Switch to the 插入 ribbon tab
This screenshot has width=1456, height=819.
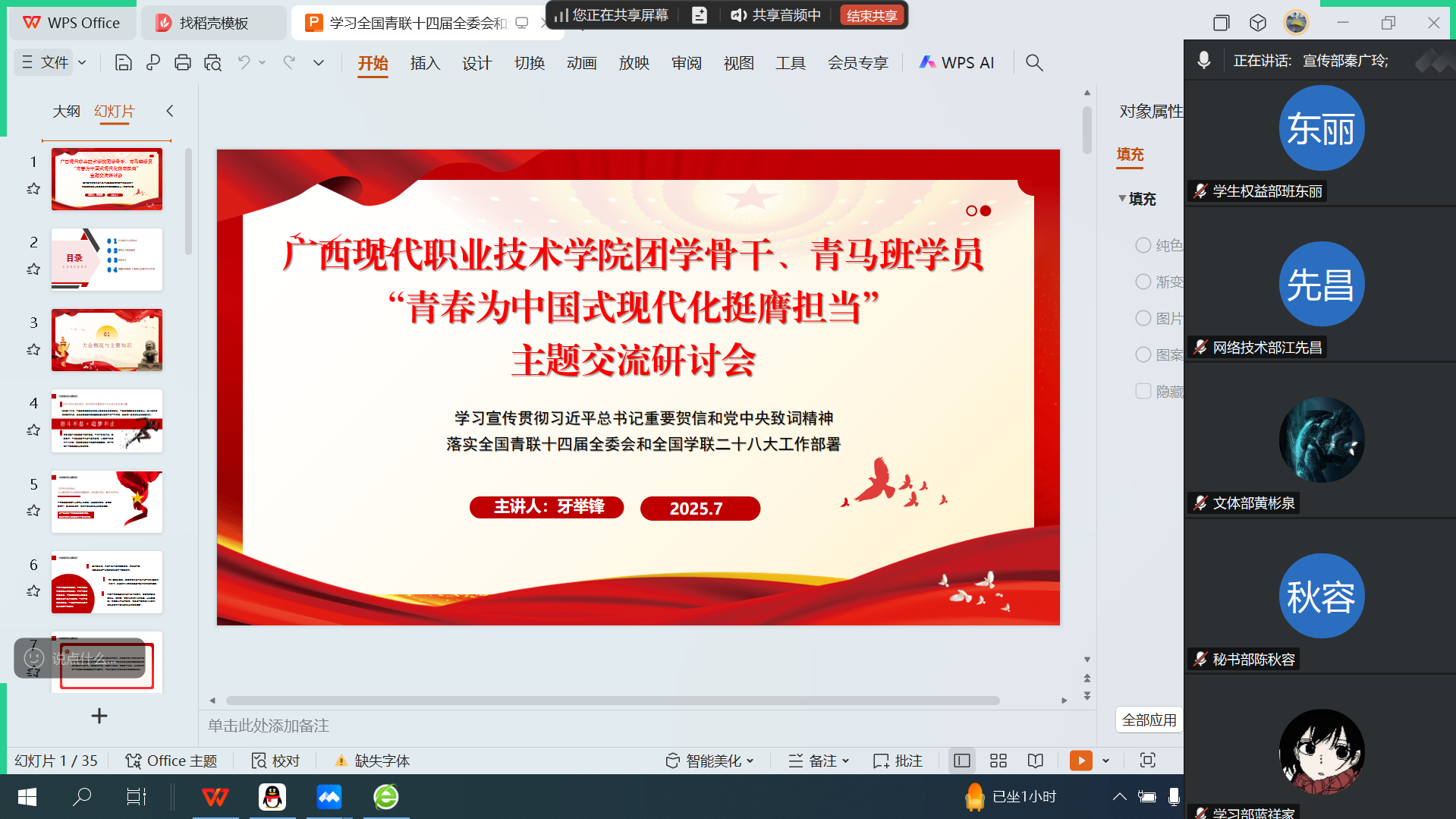point(425,62)
